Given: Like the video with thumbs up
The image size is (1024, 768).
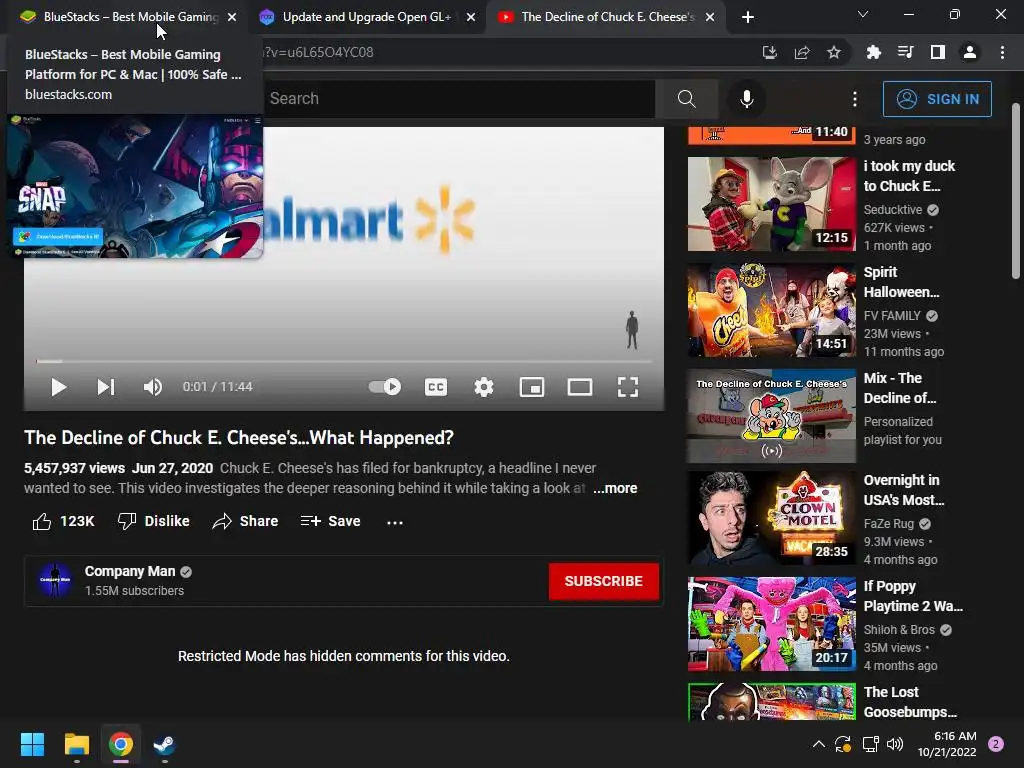Looking at the screenshot, I should tap(63, 521).
